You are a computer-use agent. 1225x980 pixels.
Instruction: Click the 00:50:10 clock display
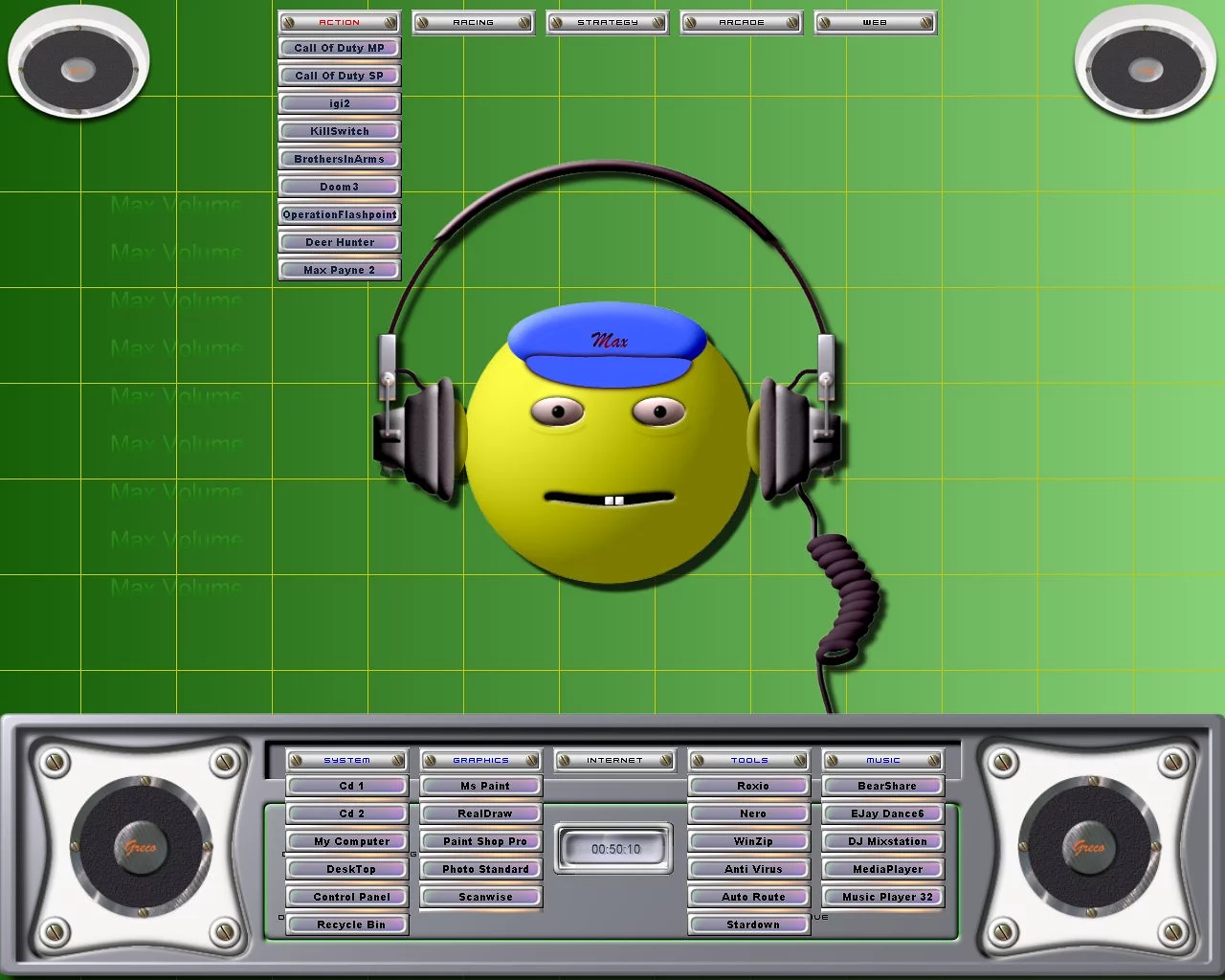point(615,849)
